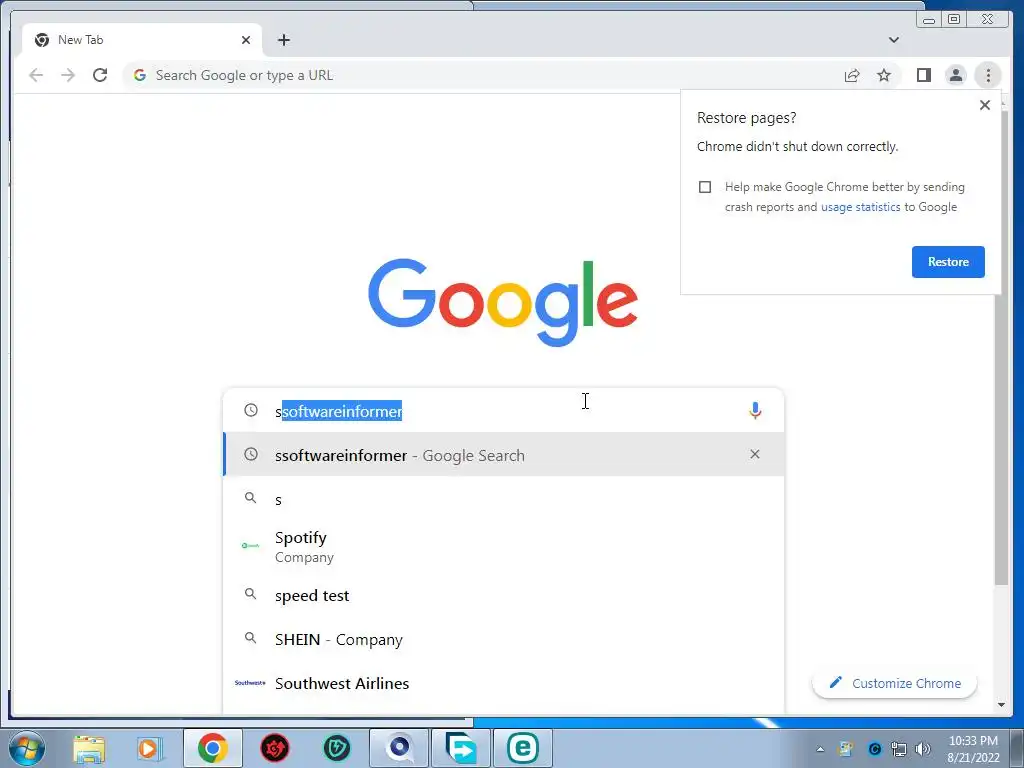Open the red bug taskbar application

tap(275, 748)
